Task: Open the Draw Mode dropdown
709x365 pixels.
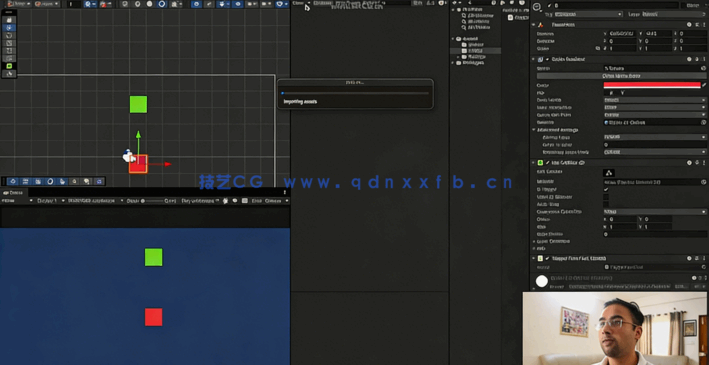Action: click(x=655, y=100)
